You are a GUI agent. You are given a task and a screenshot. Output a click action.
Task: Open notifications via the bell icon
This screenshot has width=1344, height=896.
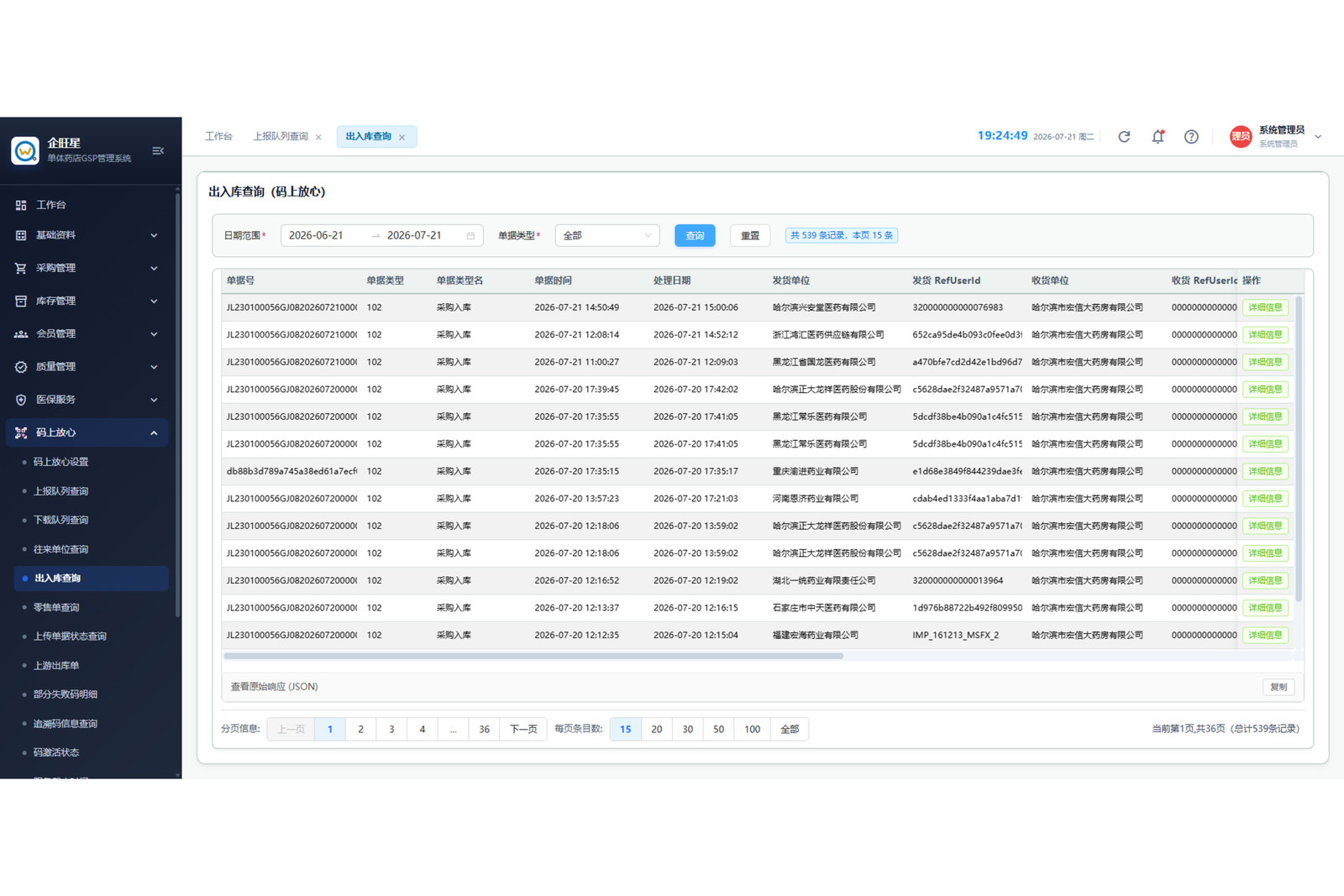[x=1158, y=137]
